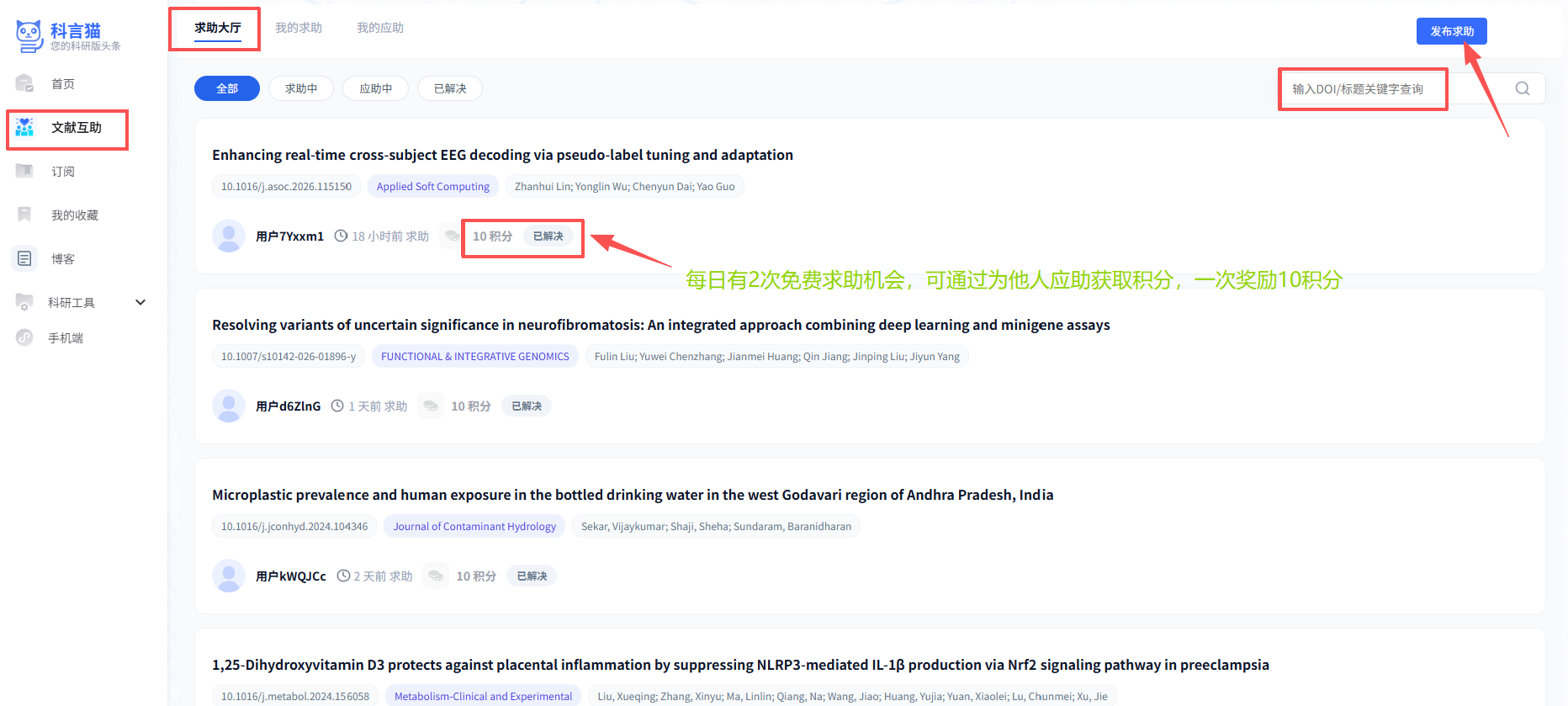
Task: Click authors Fulin Liu; Yuwei Chenzhang list
Action: pyautogui.click(x=777, y=356)
